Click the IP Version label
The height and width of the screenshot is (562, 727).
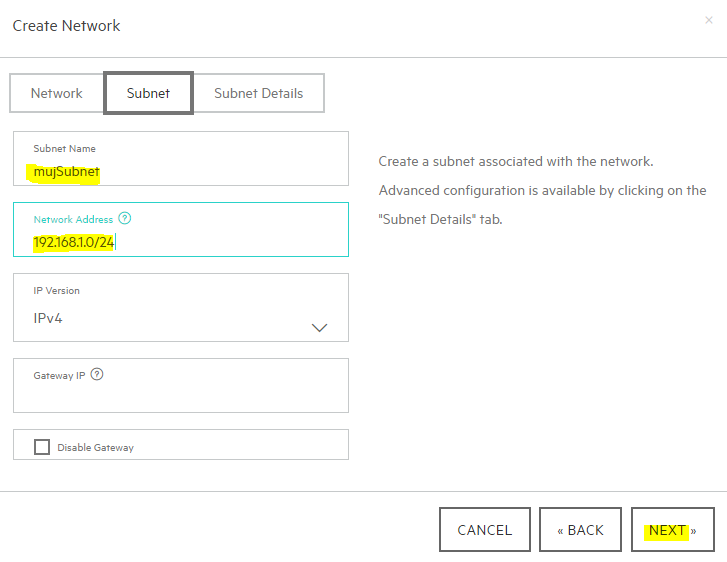coord(57,291)
